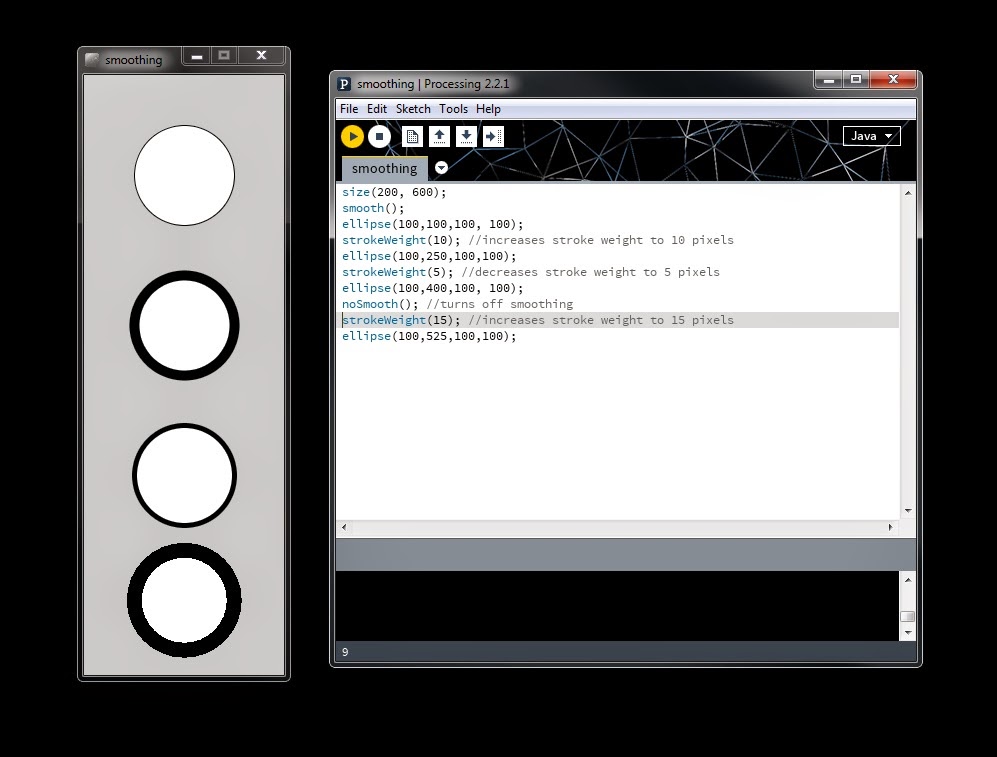
Task: Export the application with the arrow icon
Action: click(x=493, y=136)
